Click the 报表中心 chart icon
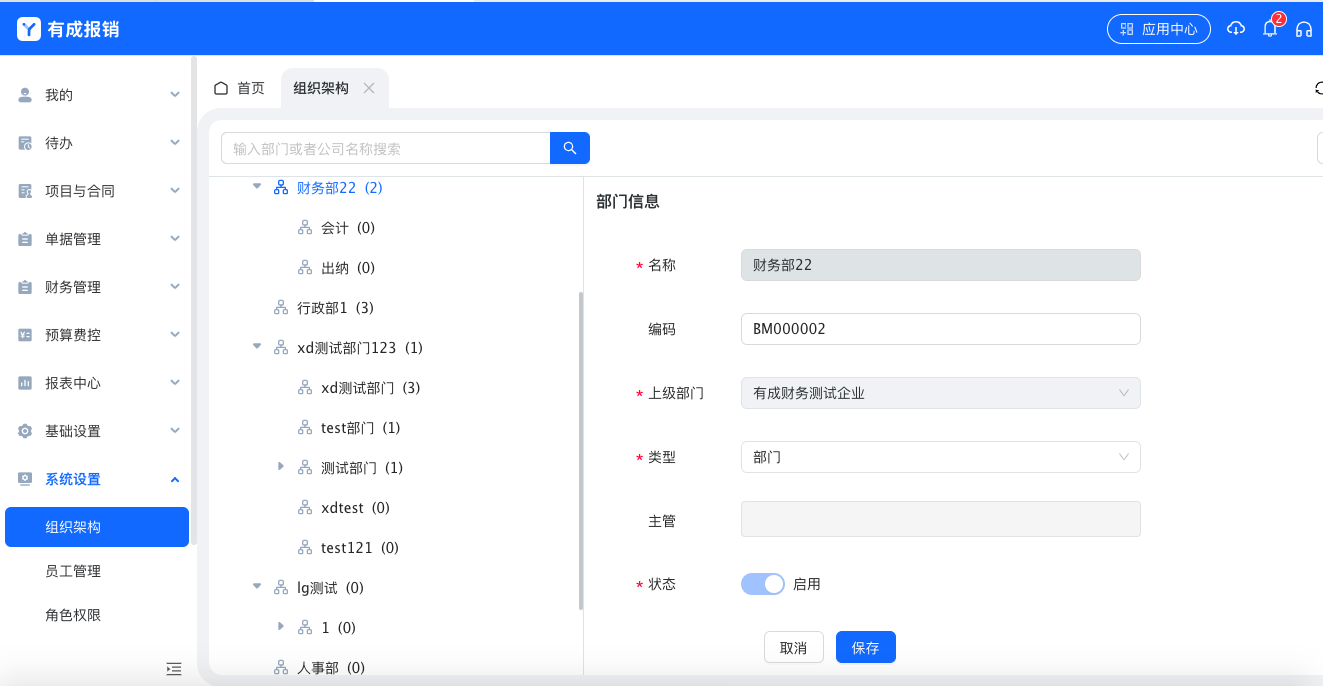 [25, 383]
